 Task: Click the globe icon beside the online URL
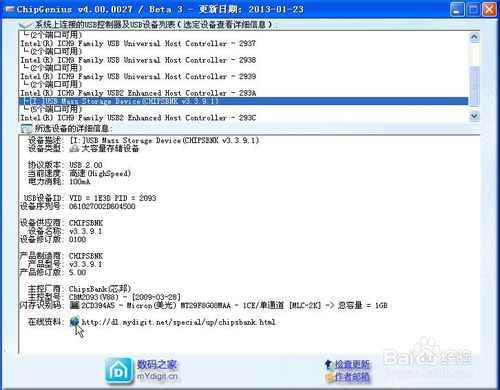click(75, 321)
